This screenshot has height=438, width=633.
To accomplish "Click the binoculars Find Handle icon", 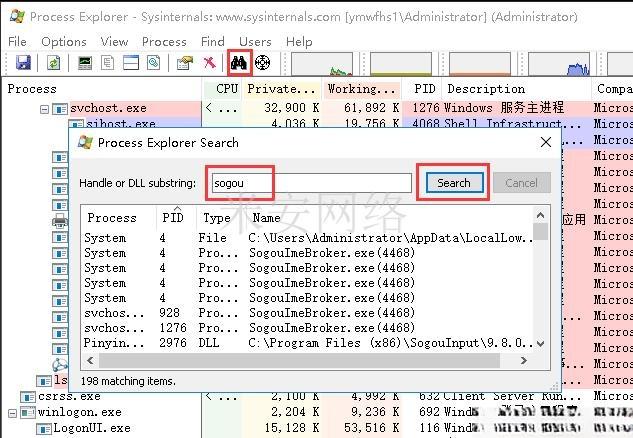I will click(x=239, y=63).
